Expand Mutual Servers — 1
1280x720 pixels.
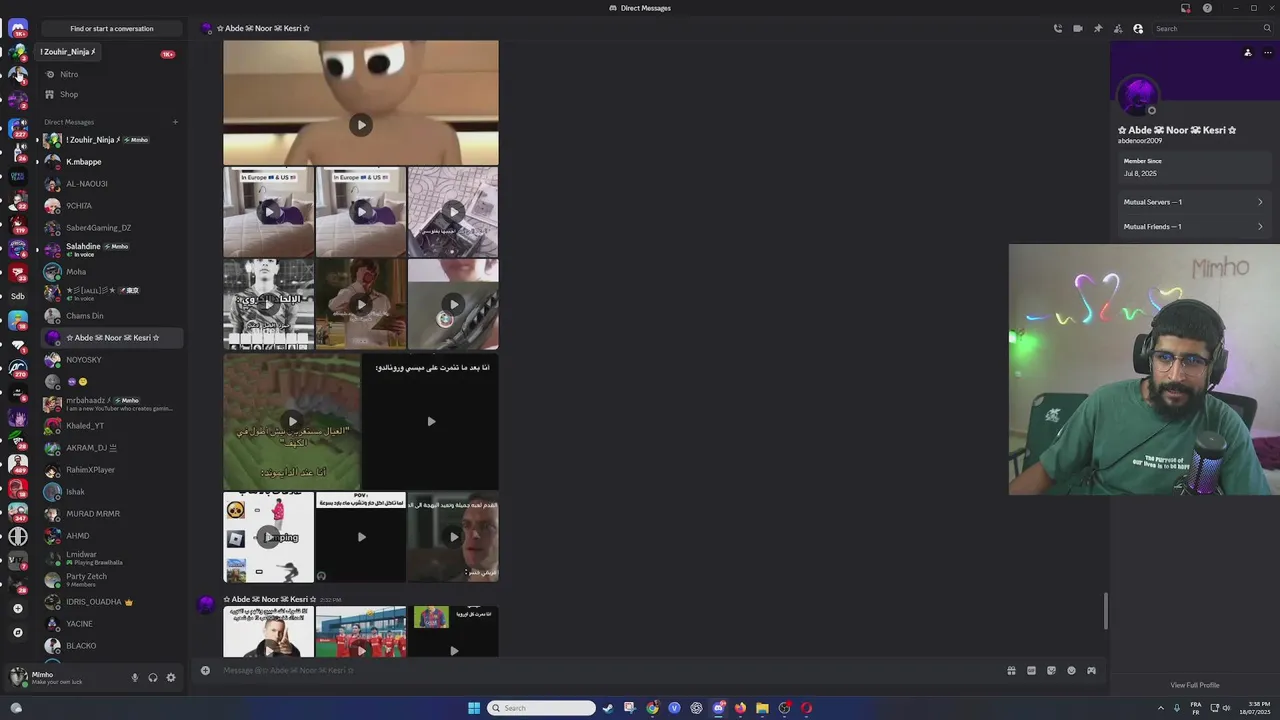[1194, 202]
